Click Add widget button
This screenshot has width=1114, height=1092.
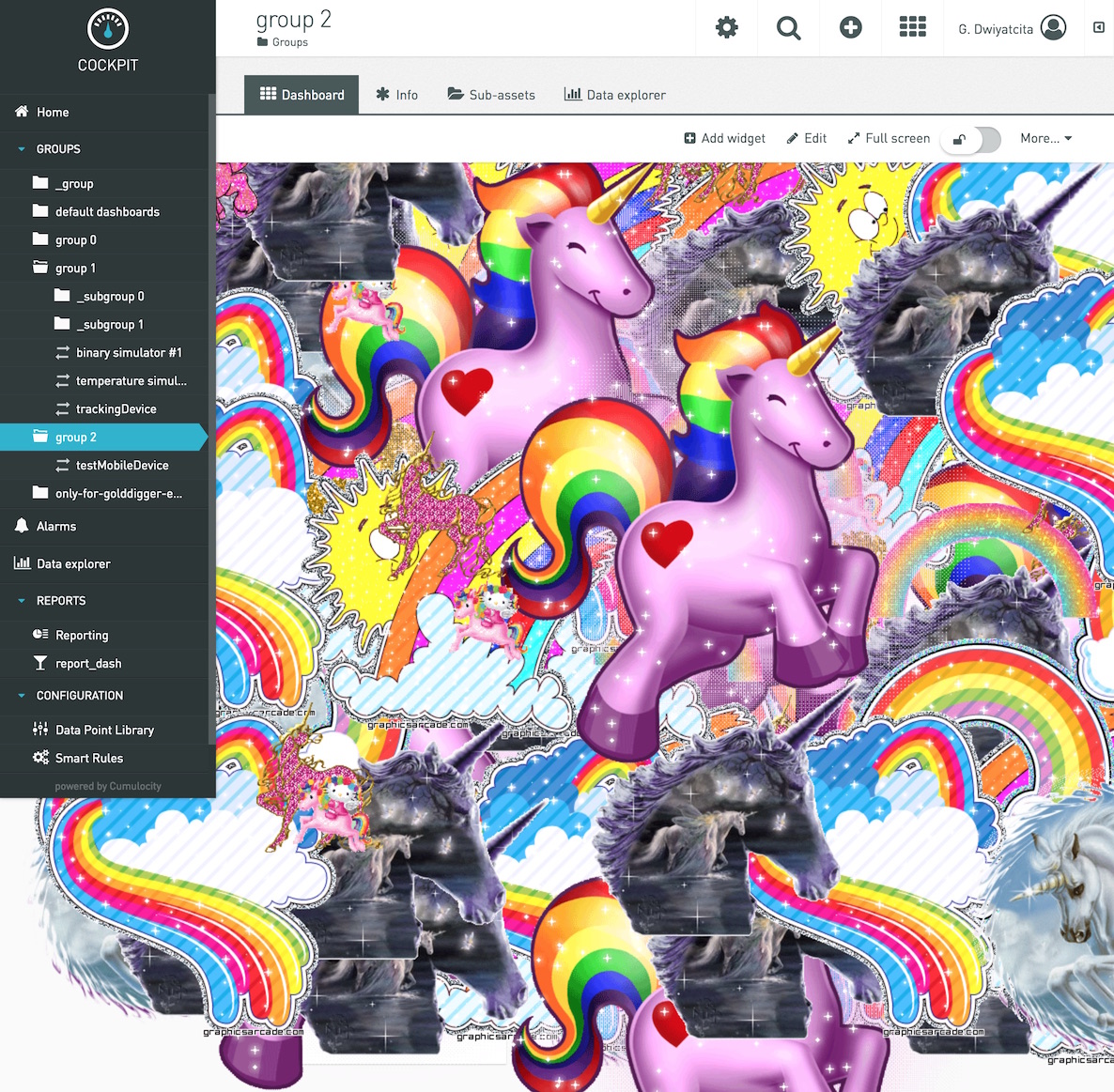tap(725, 138)
